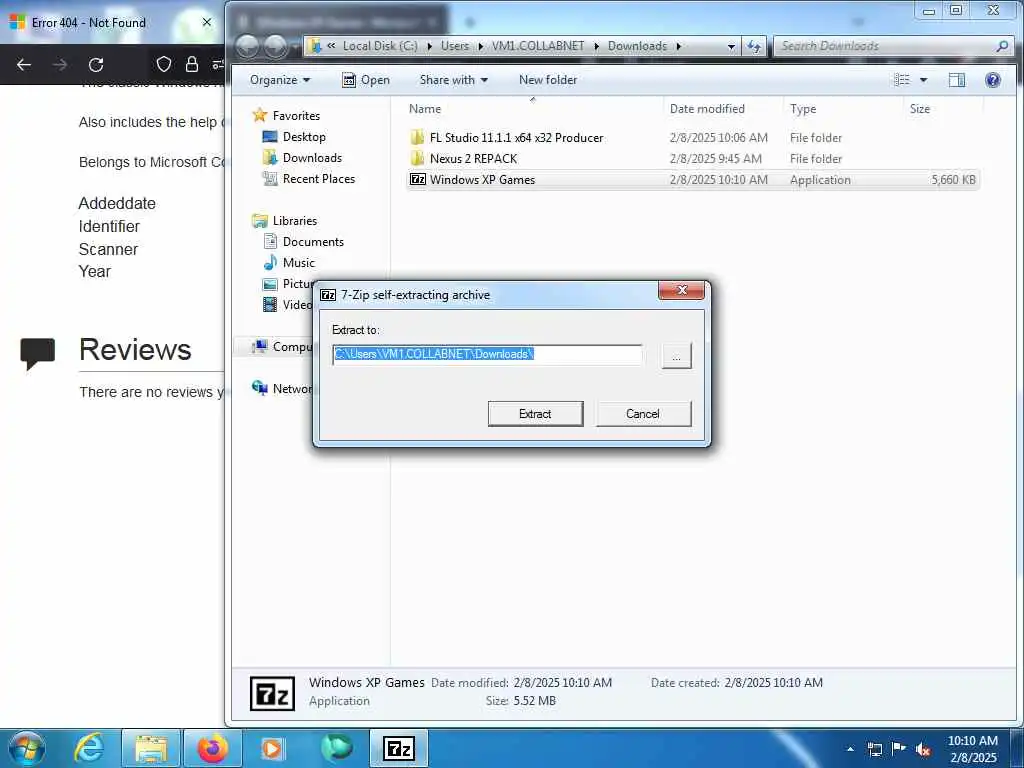Expand the view options dropdown arrow
The height and width of the screenshot is (768, 1024).
(923, 80)
